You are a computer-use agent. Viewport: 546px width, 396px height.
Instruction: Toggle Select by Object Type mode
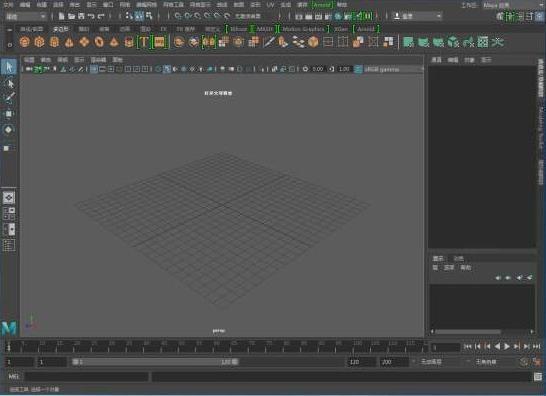point(139,16)
